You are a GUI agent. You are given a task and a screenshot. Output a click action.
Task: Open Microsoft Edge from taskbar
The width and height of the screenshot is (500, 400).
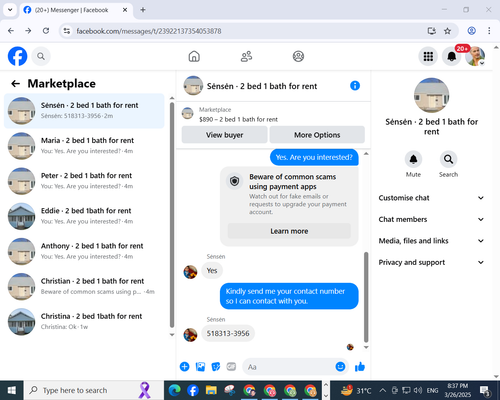174,390
